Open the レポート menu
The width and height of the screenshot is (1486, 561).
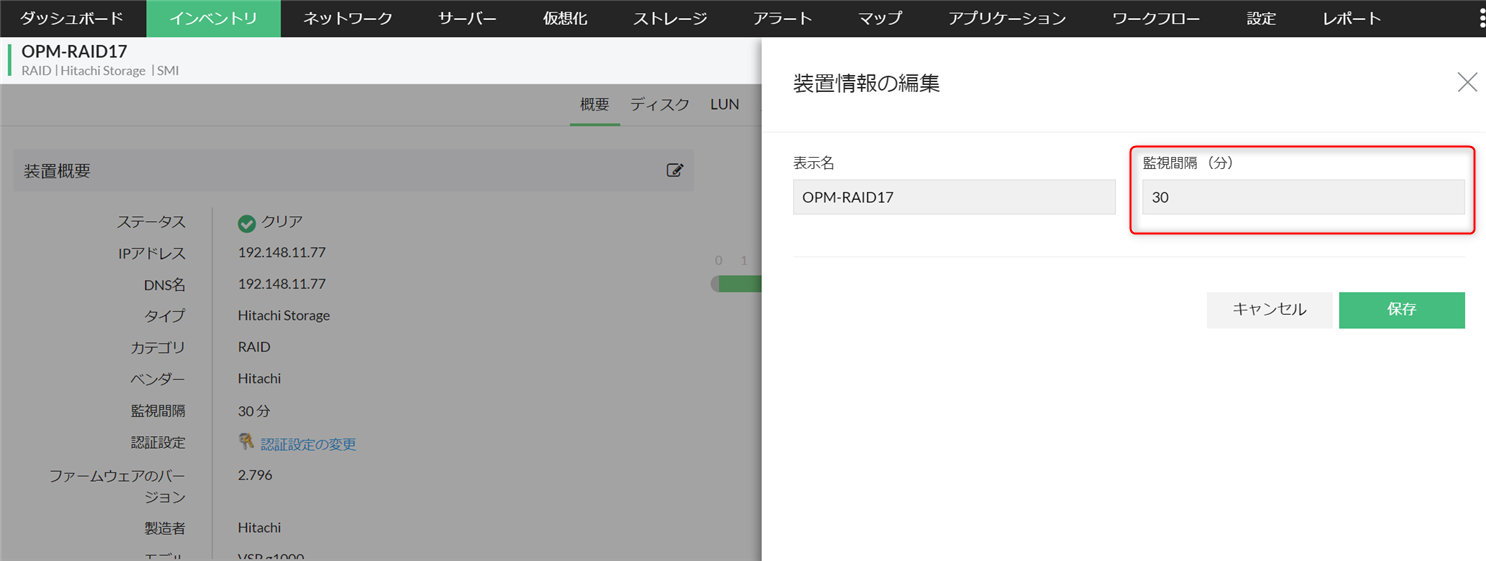[1351, 18]
